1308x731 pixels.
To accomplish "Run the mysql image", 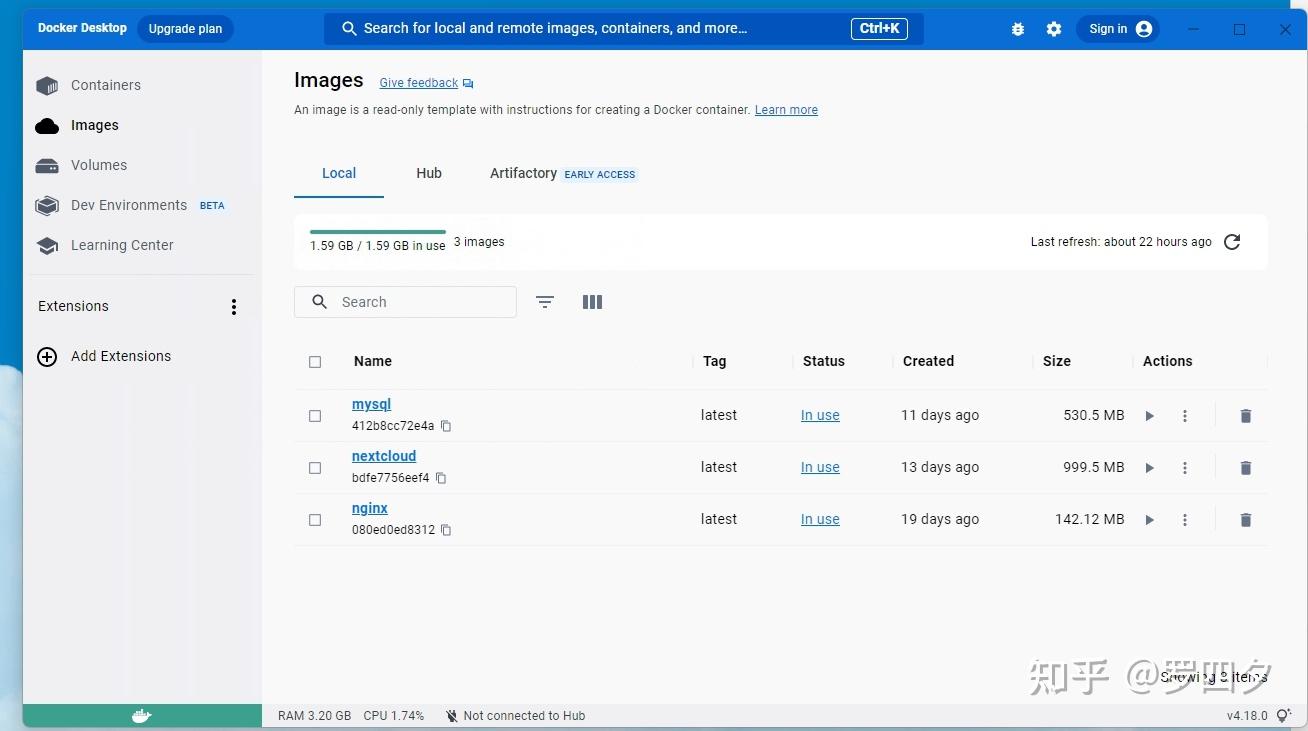I will pos(1149,416).
